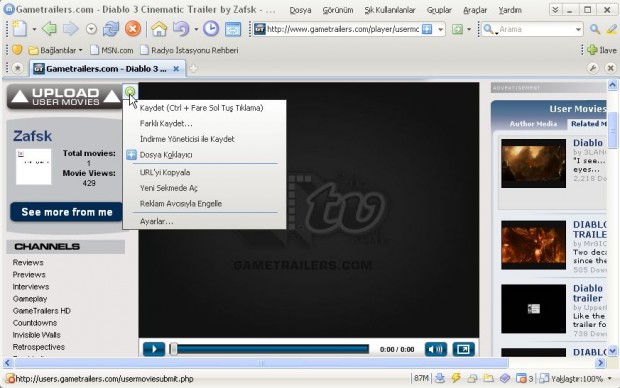
Task: Click the Upload User Movies banner
Action: click(x=65, y=97)
